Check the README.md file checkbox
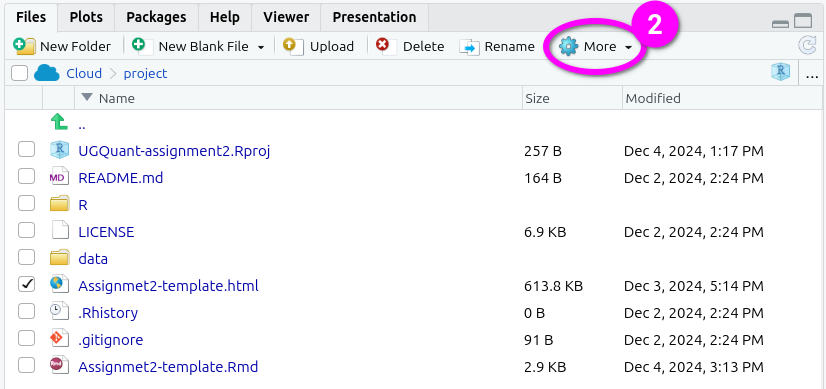 [x=26, y=177]
